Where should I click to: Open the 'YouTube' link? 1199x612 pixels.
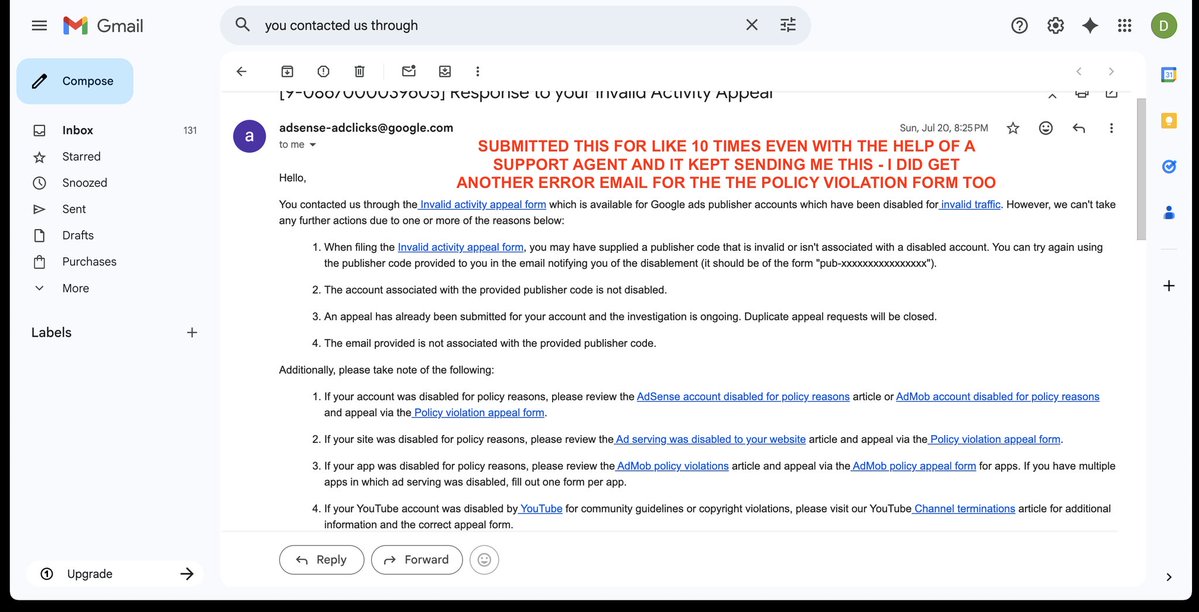point(541,509)
